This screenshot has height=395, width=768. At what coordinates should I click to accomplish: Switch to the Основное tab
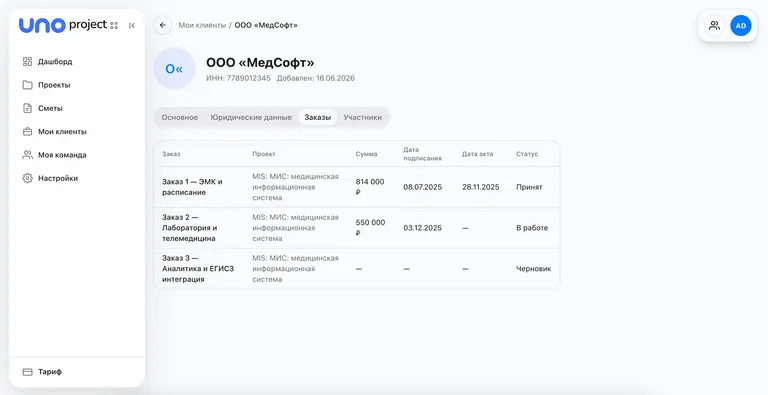pos(180,118)
